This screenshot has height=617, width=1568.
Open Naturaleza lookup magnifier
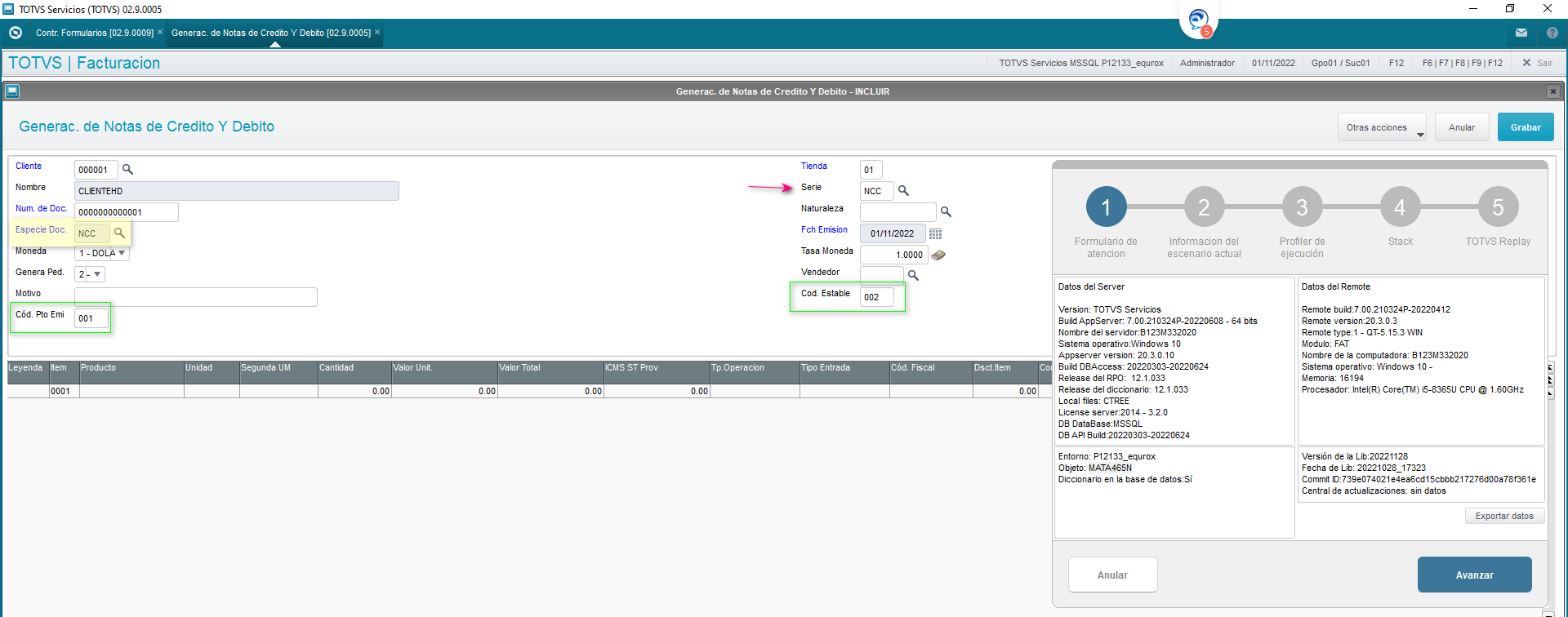point(946,212)
